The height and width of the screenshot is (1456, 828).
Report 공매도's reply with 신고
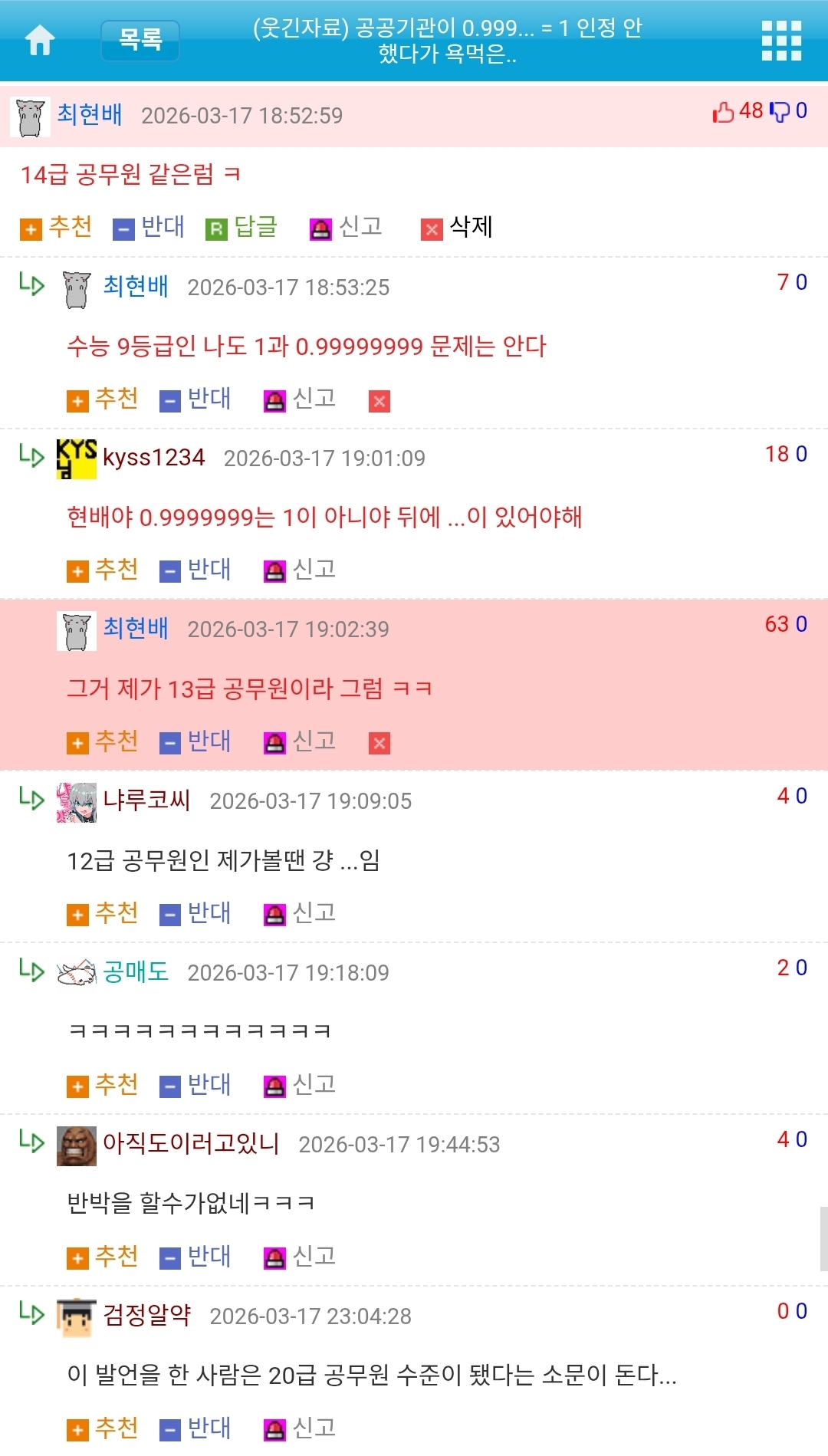[300, 1085]
